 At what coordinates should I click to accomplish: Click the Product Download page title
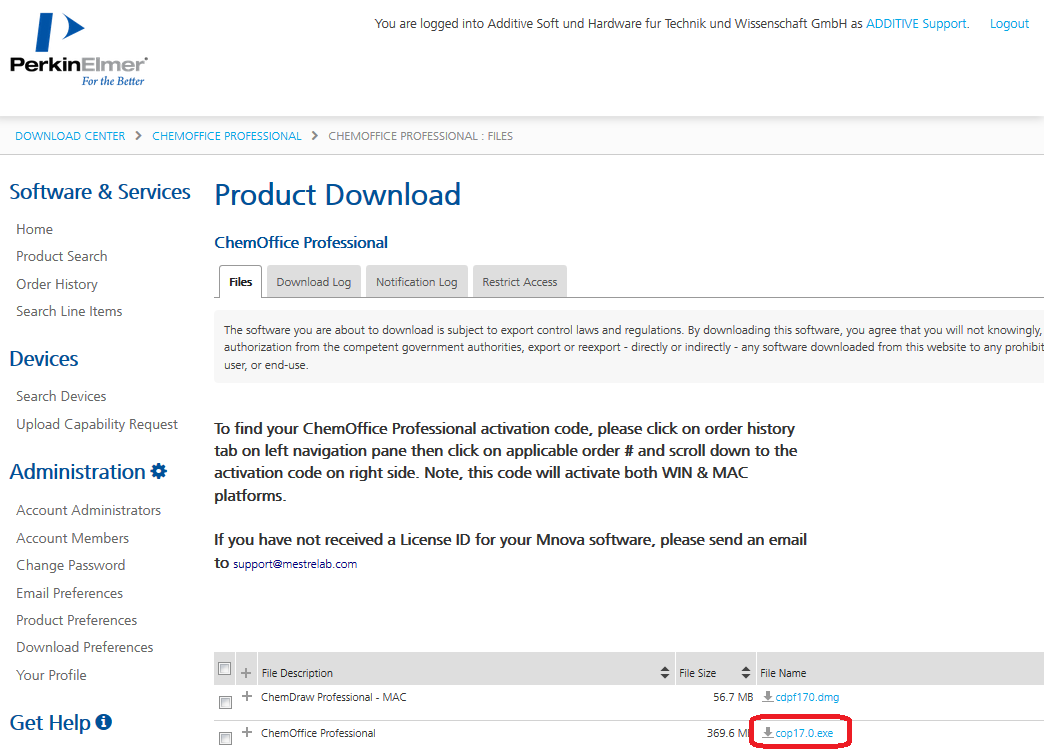[338, 195]
